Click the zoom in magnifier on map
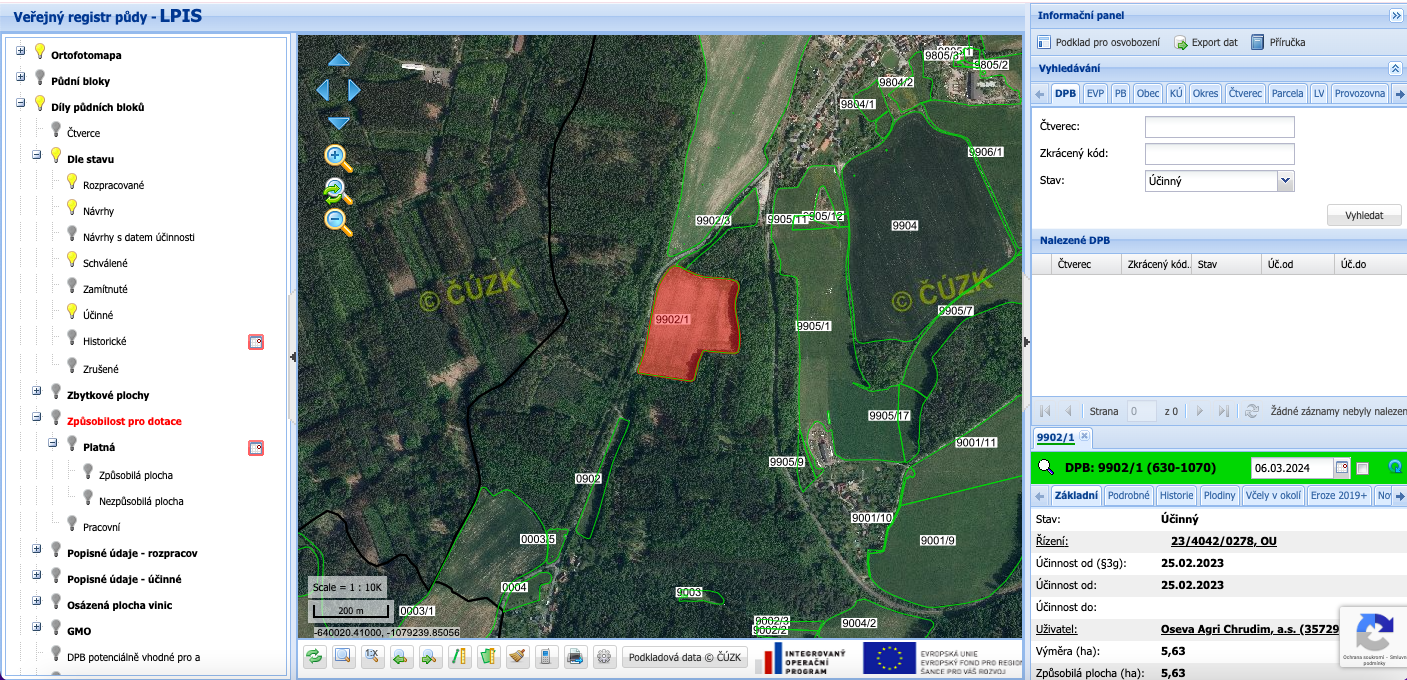Image resolution: width=1407 pixels, height=680 pixels. click(338, 157)
